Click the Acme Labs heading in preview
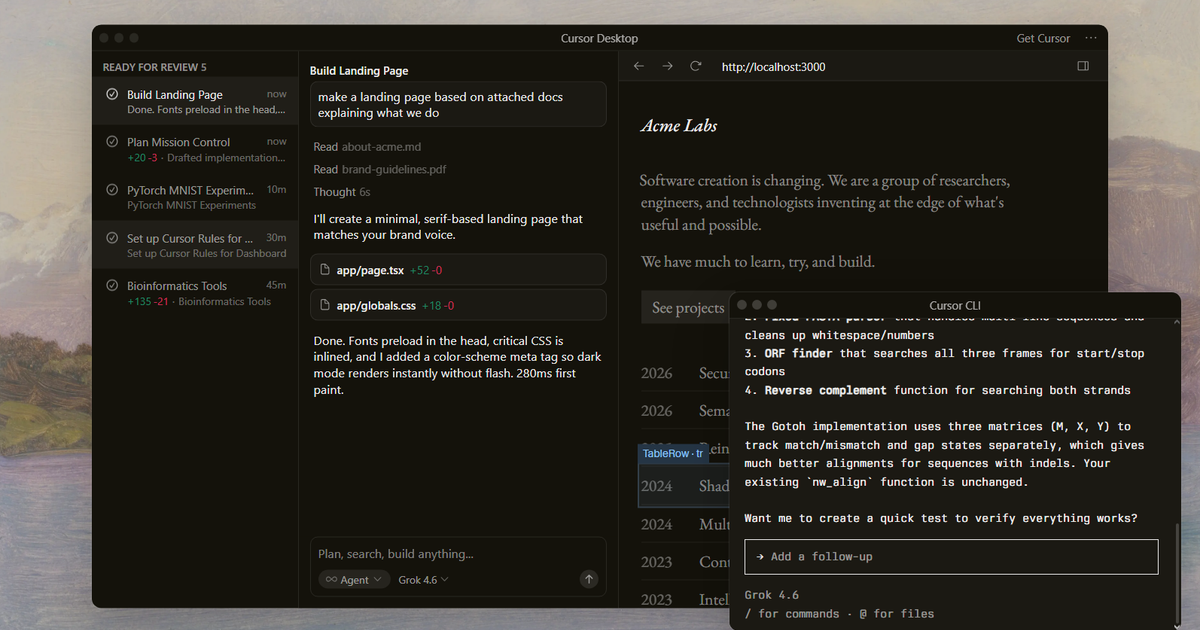Viewport: 1200px width, 630px height. pyautogui.click(x=679, y=126)
